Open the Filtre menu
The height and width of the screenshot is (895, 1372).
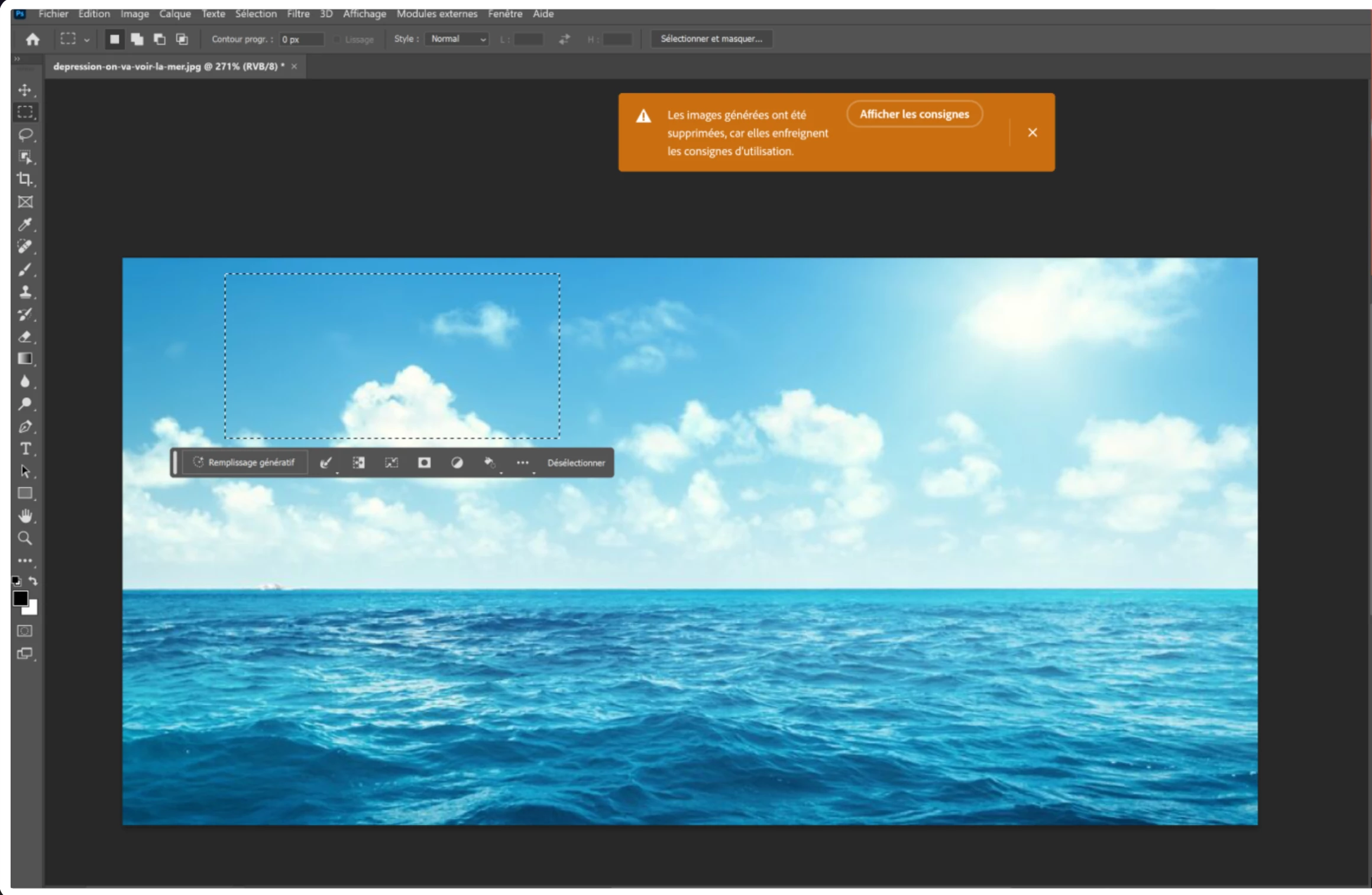coord(298,14)
